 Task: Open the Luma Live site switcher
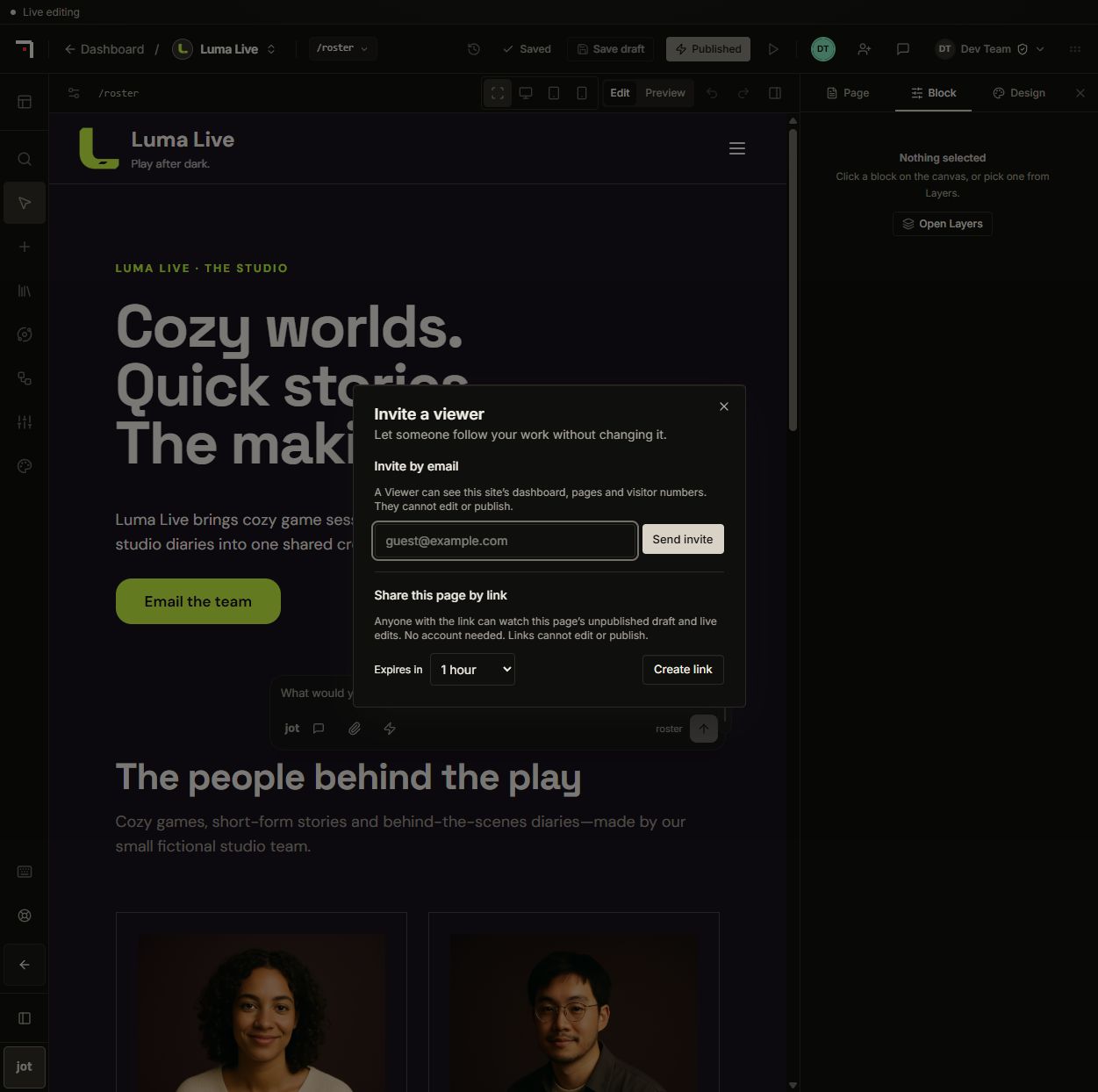tap(225, 49)
